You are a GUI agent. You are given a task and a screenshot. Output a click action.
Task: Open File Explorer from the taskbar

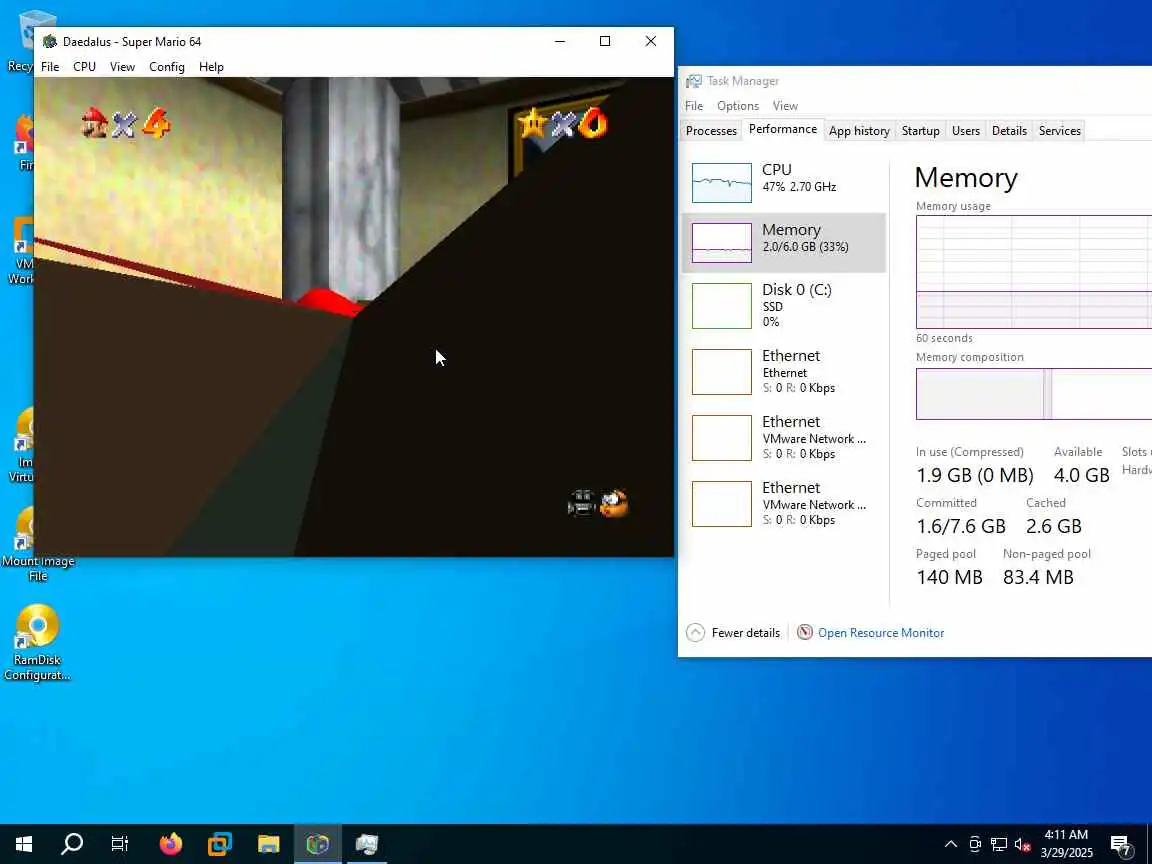(x=269, y=844)
